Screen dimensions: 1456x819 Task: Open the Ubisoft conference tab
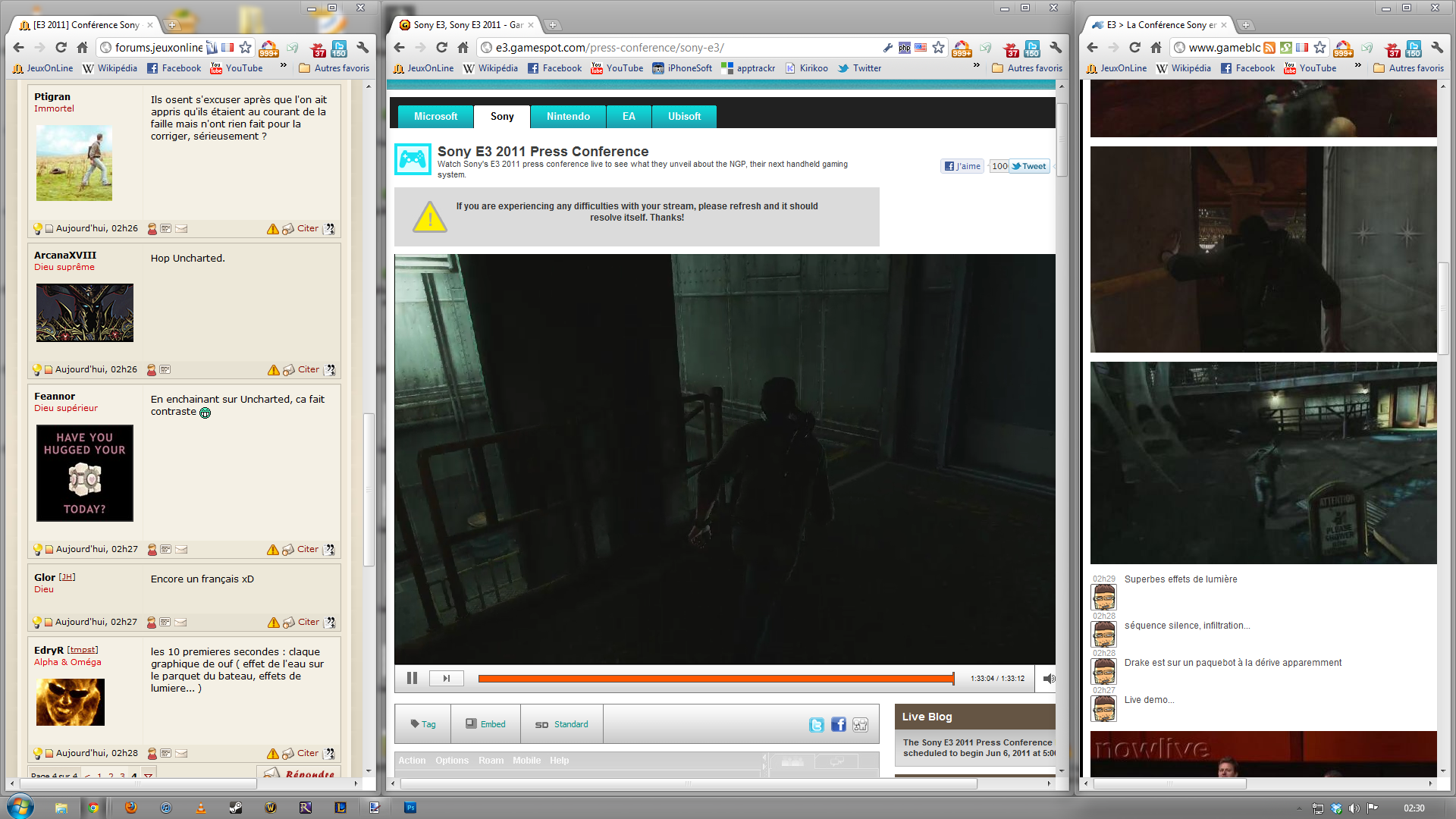coord(684,116)
